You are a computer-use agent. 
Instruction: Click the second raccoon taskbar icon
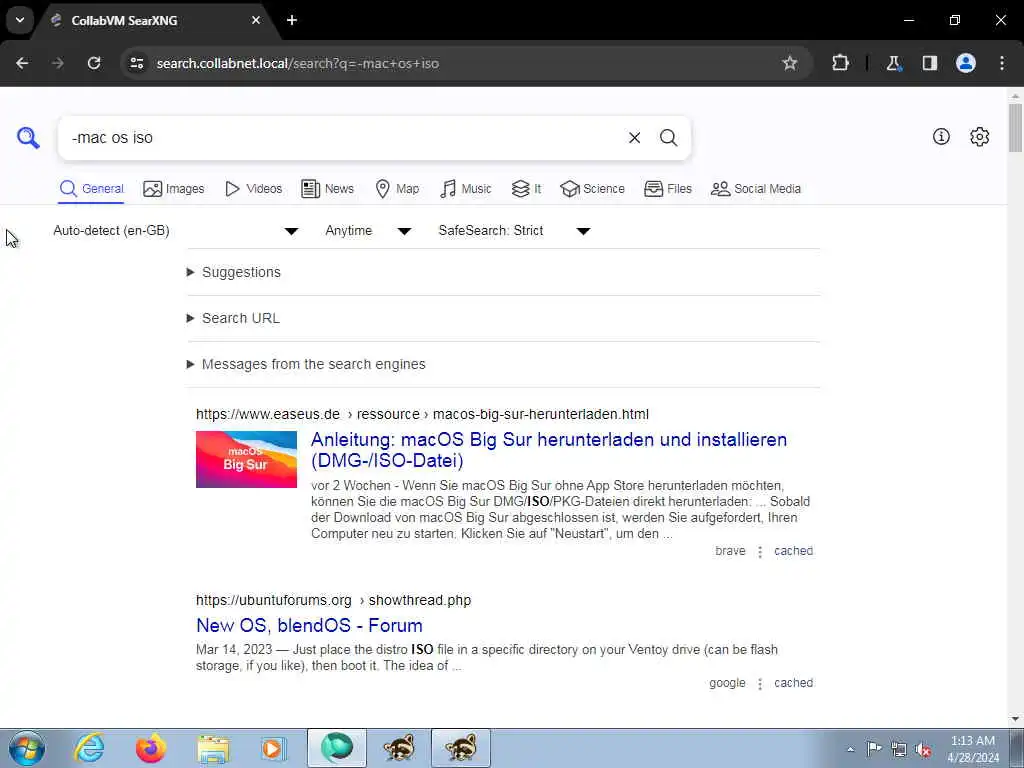tap(461, 748)
